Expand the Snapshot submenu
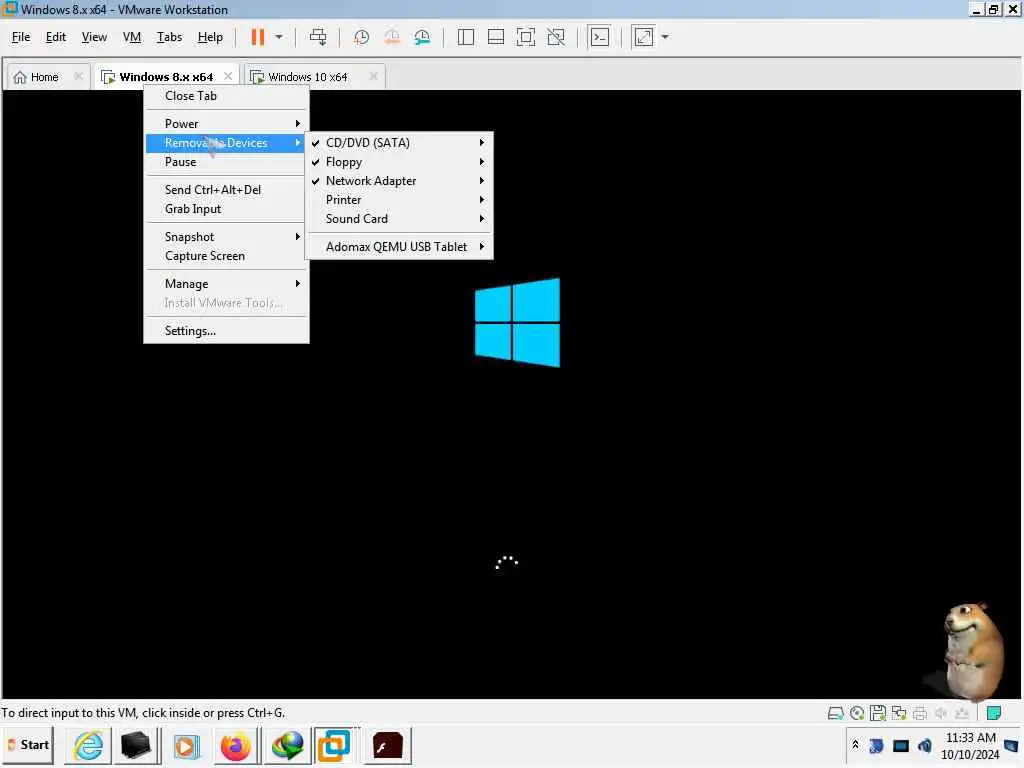Viewport: 1024px width, 768px height. [x=226, y=236]
